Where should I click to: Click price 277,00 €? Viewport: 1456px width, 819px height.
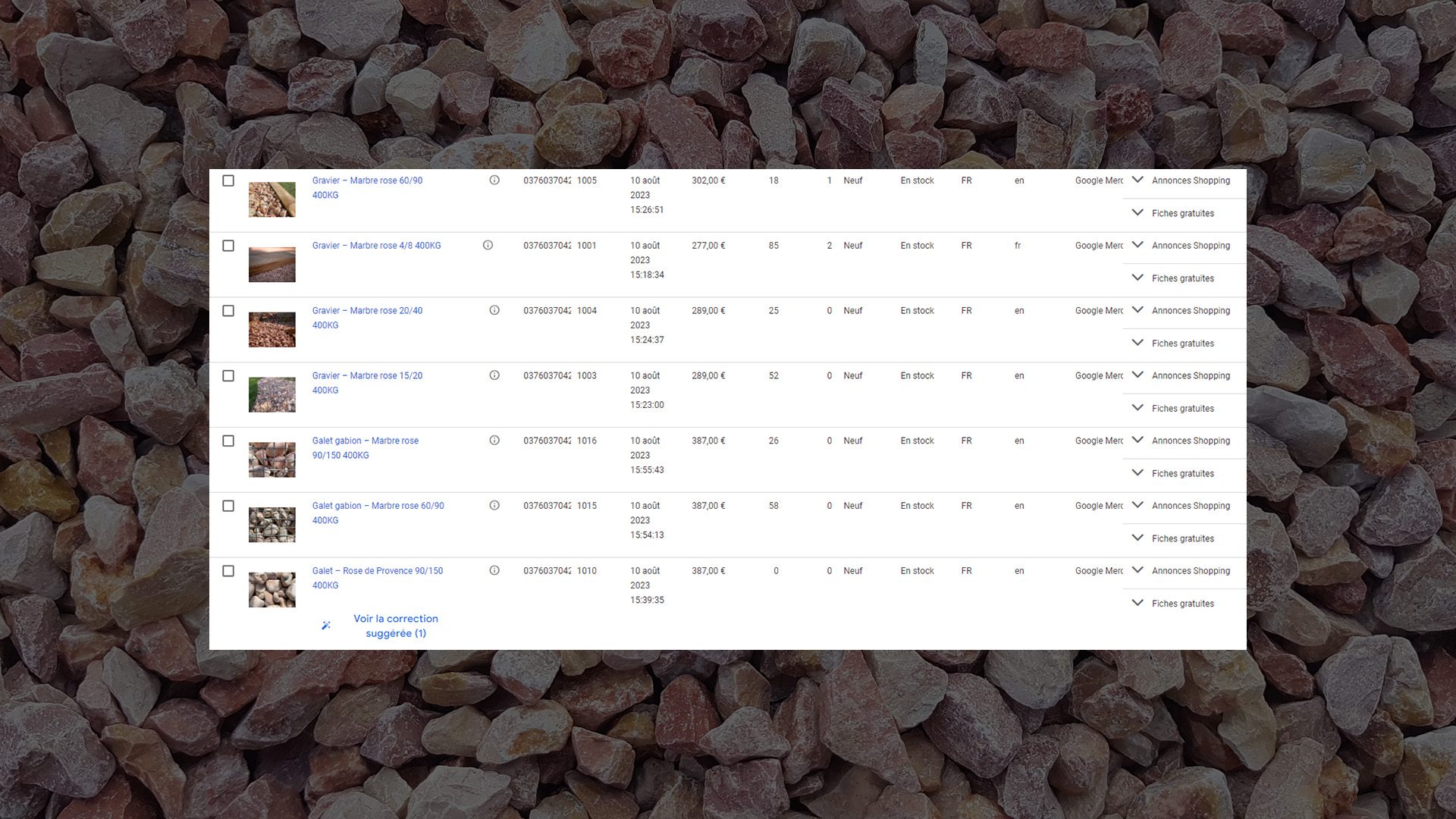point(708,246)
